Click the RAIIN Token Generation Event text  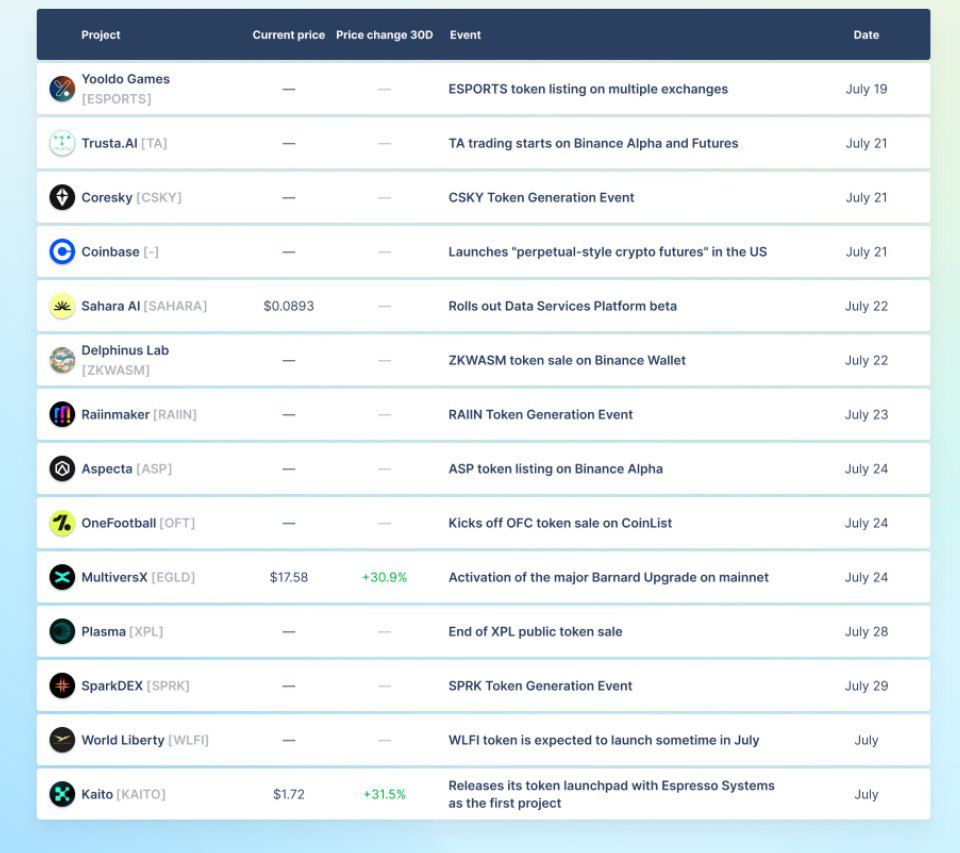[x=541, y=415]
